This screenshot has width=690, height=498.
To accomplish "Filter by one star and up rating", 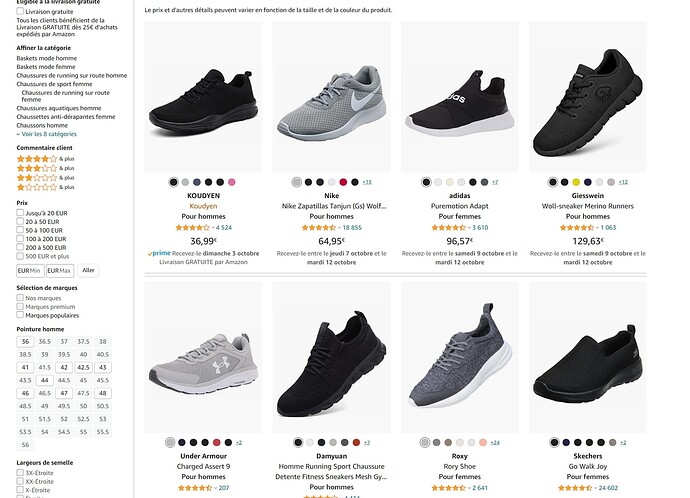I will [37, 187].
